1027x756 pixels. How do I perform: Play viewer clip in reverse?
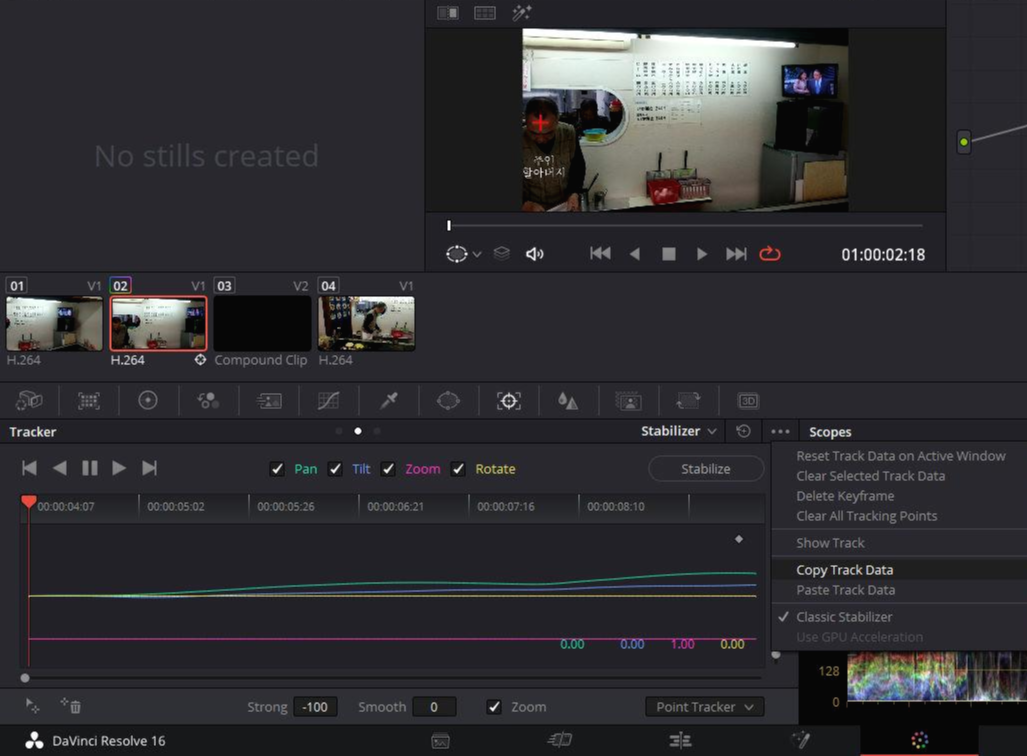pyautogui.click(x=635, y=254)
